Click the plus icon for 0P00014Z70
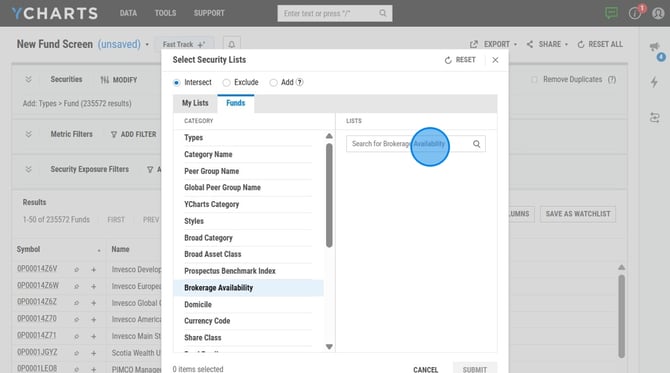 [x=94, y=320]
